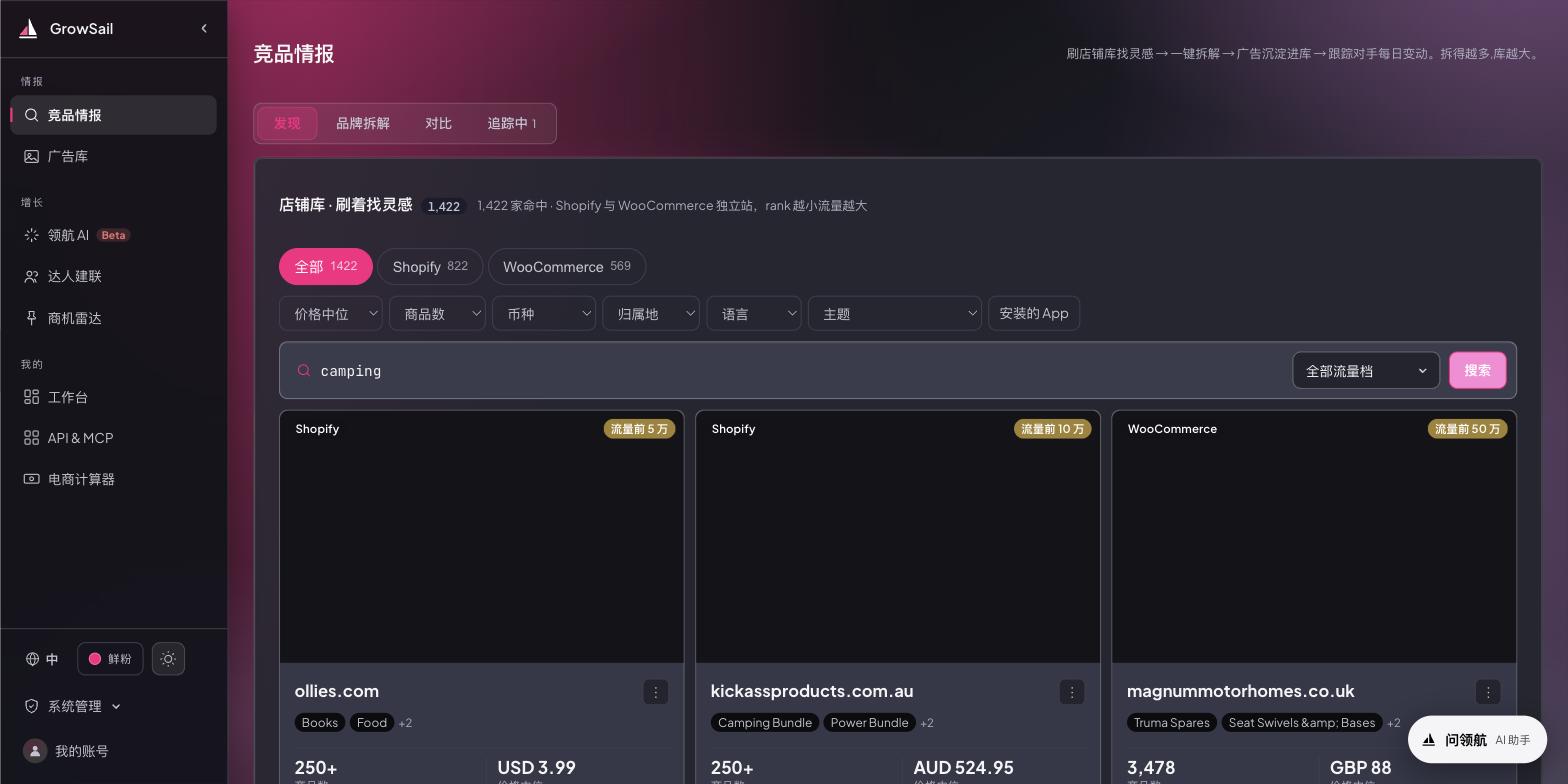Screen dimensions: 1568x784
Task: Switch to the 追踪中 tab
Action: click(x=512, y=123)
